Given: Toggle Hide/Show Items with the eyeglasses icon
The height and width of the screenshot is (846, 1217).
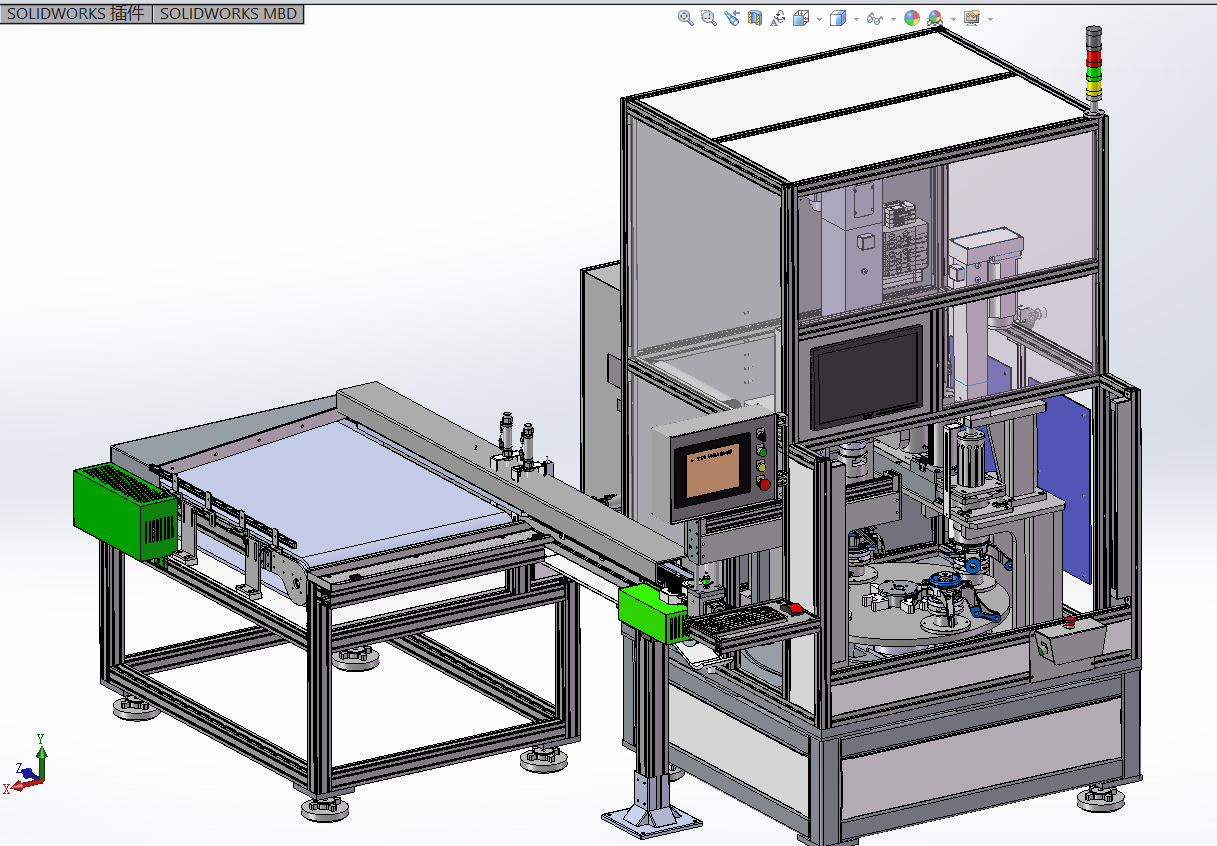Looking at the screenshot, I should point(874,18).
